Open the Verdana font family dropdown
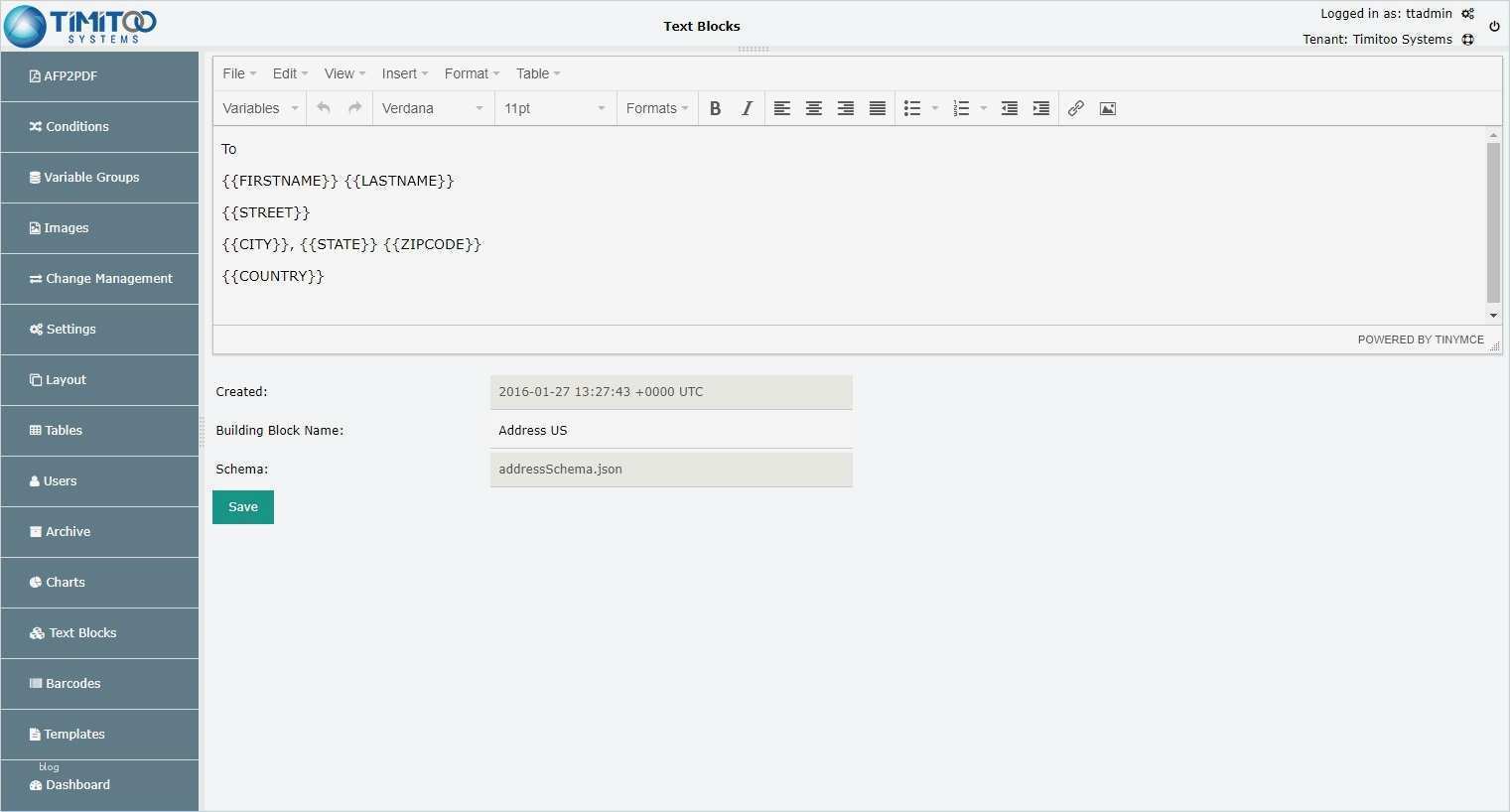Screen dimensions: 1510x812 click(434, 108)
